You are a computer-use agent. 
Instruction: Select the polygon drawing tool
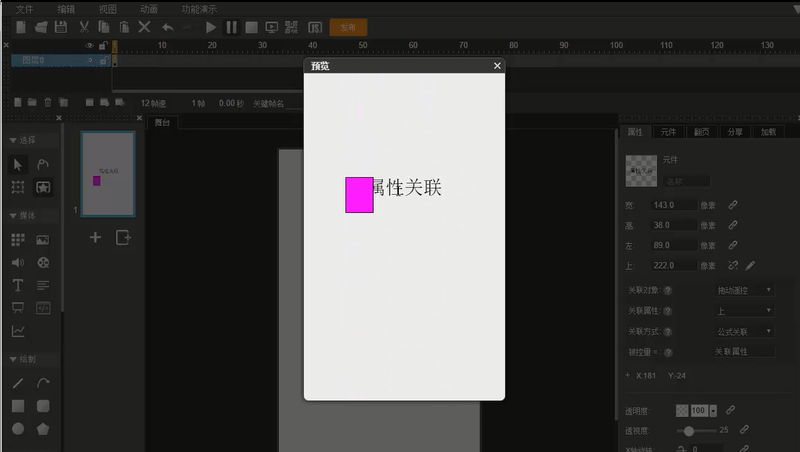click(x=43, y=429)
